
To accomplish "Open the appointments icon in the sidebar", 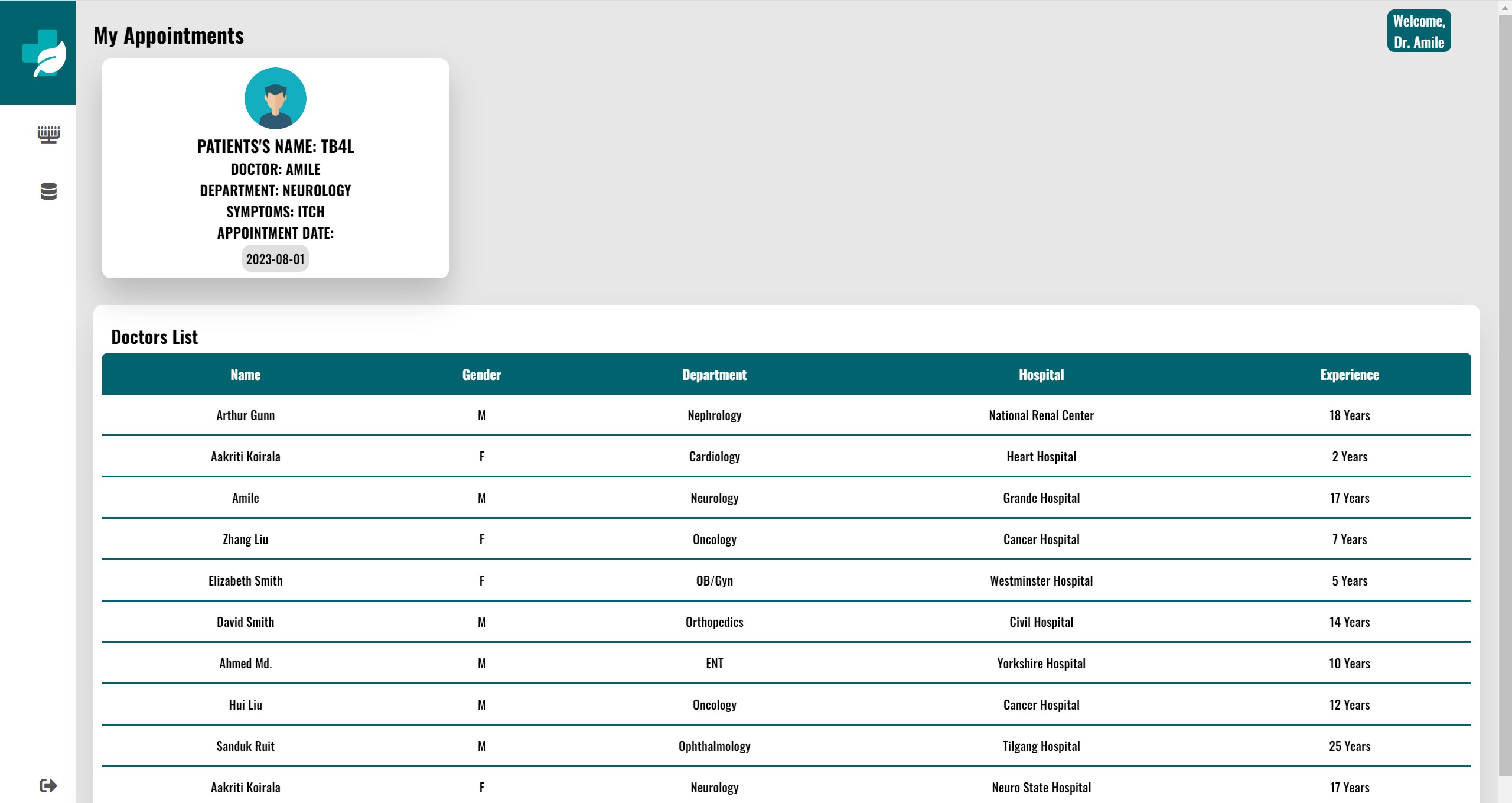I will coord(48,134).
